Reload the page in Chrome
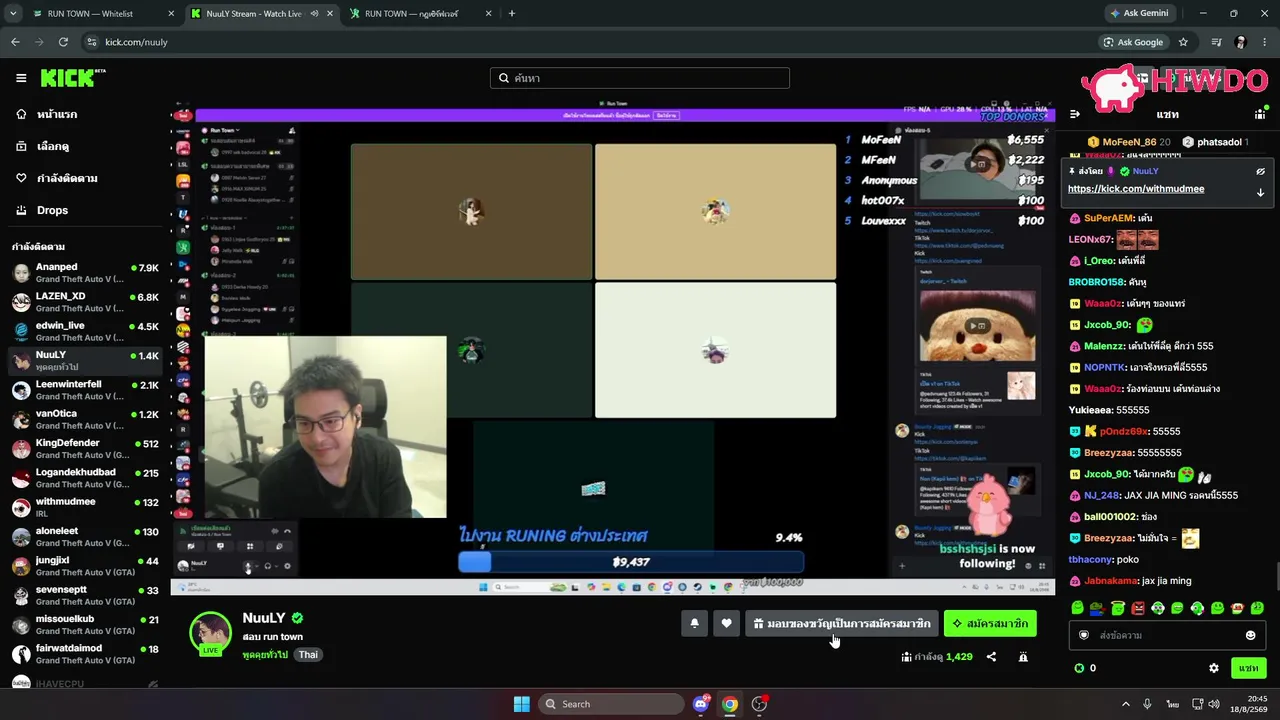Image resolution: width=1280 pixels, height=720 pixels. coord(63,42)
